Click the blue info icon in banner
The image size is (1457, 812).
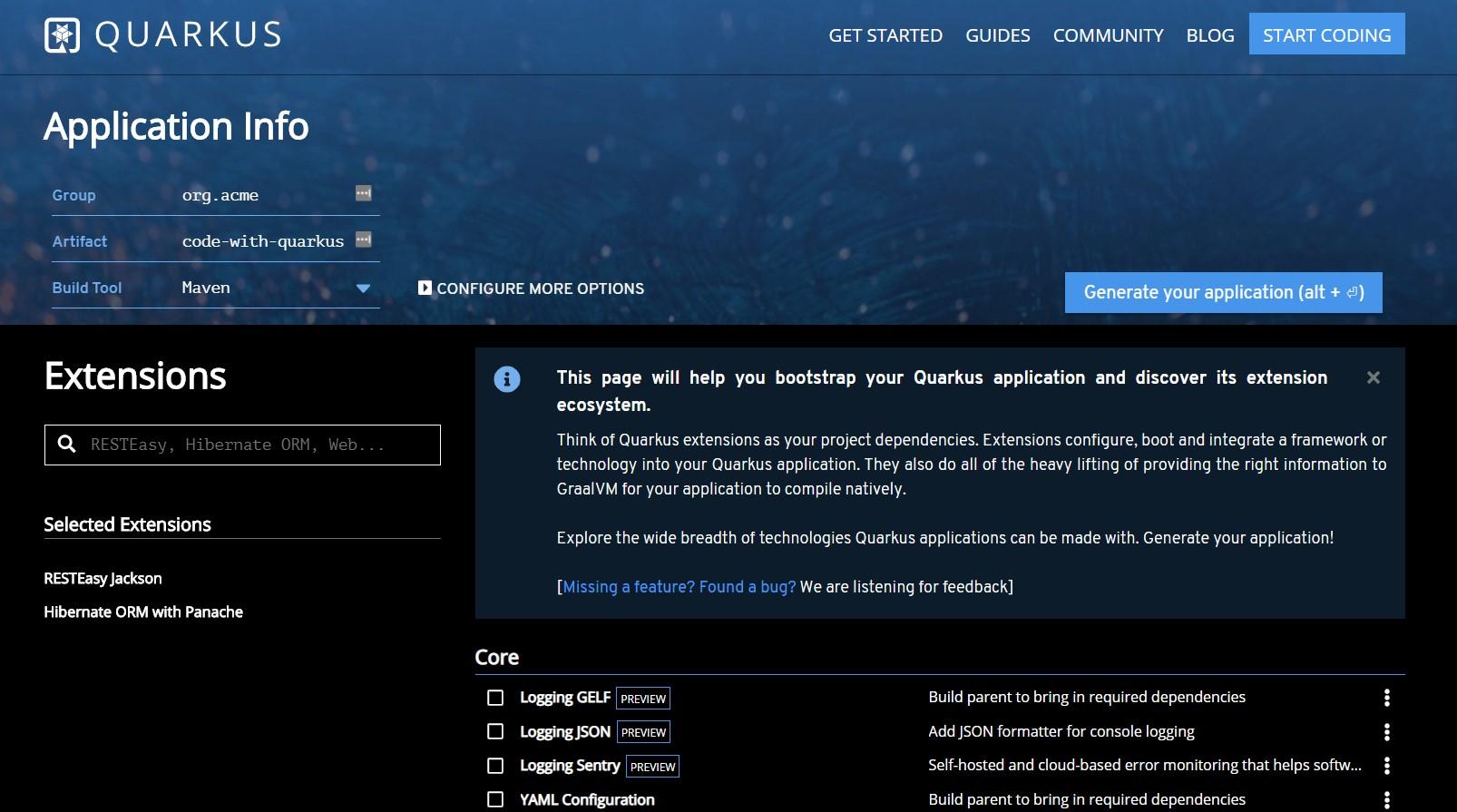(x=507, y=379)
